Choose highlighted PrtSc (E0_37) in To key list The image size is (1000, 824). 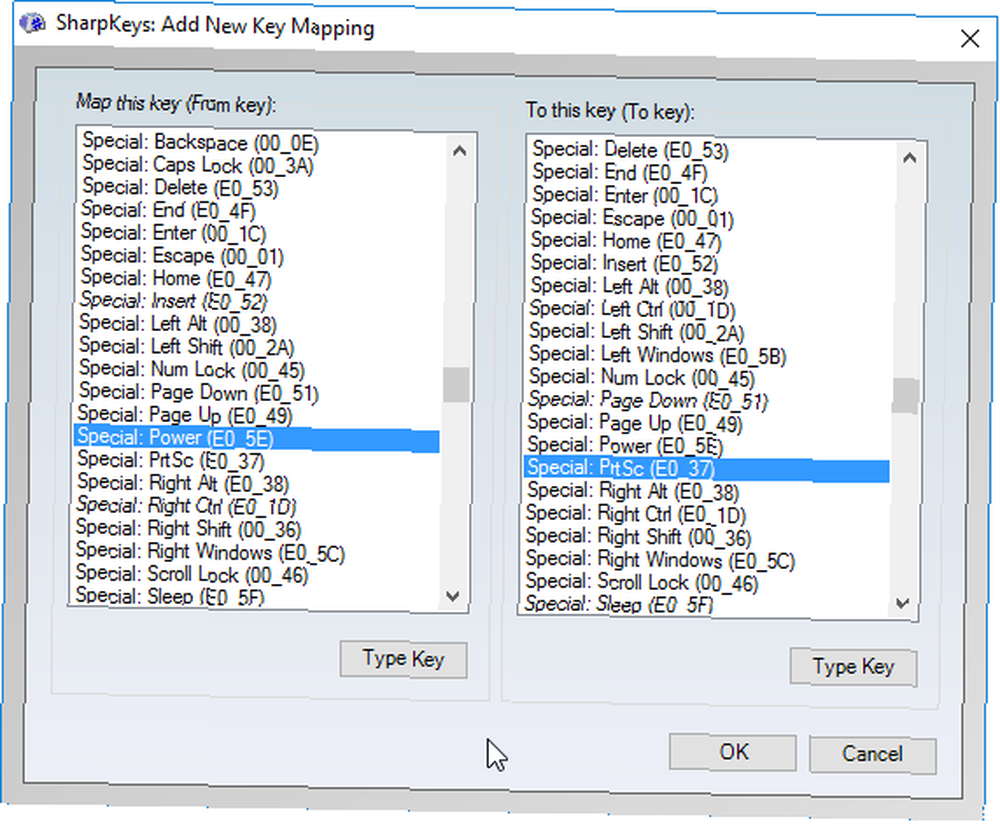tap(707, 469)
